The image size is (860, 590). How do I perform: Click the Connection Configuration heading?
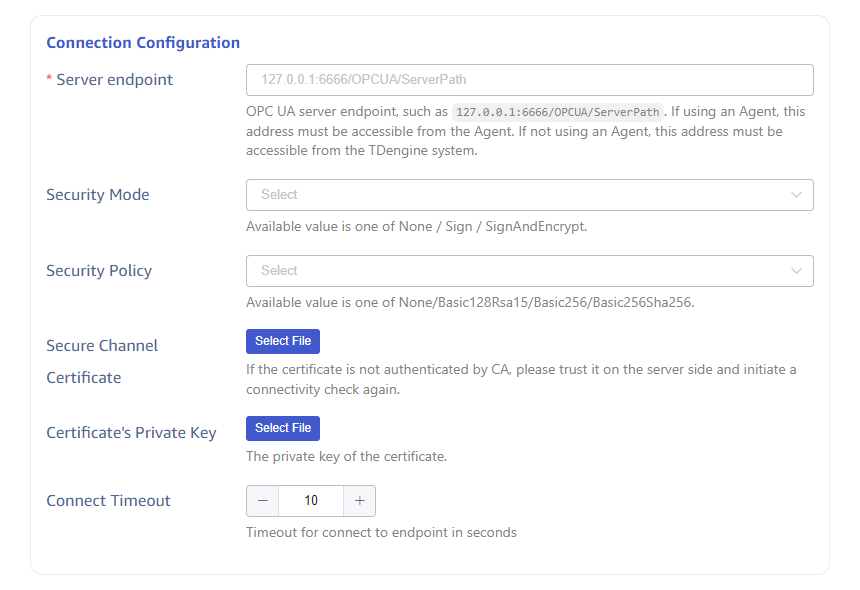(x=143, y=43)
